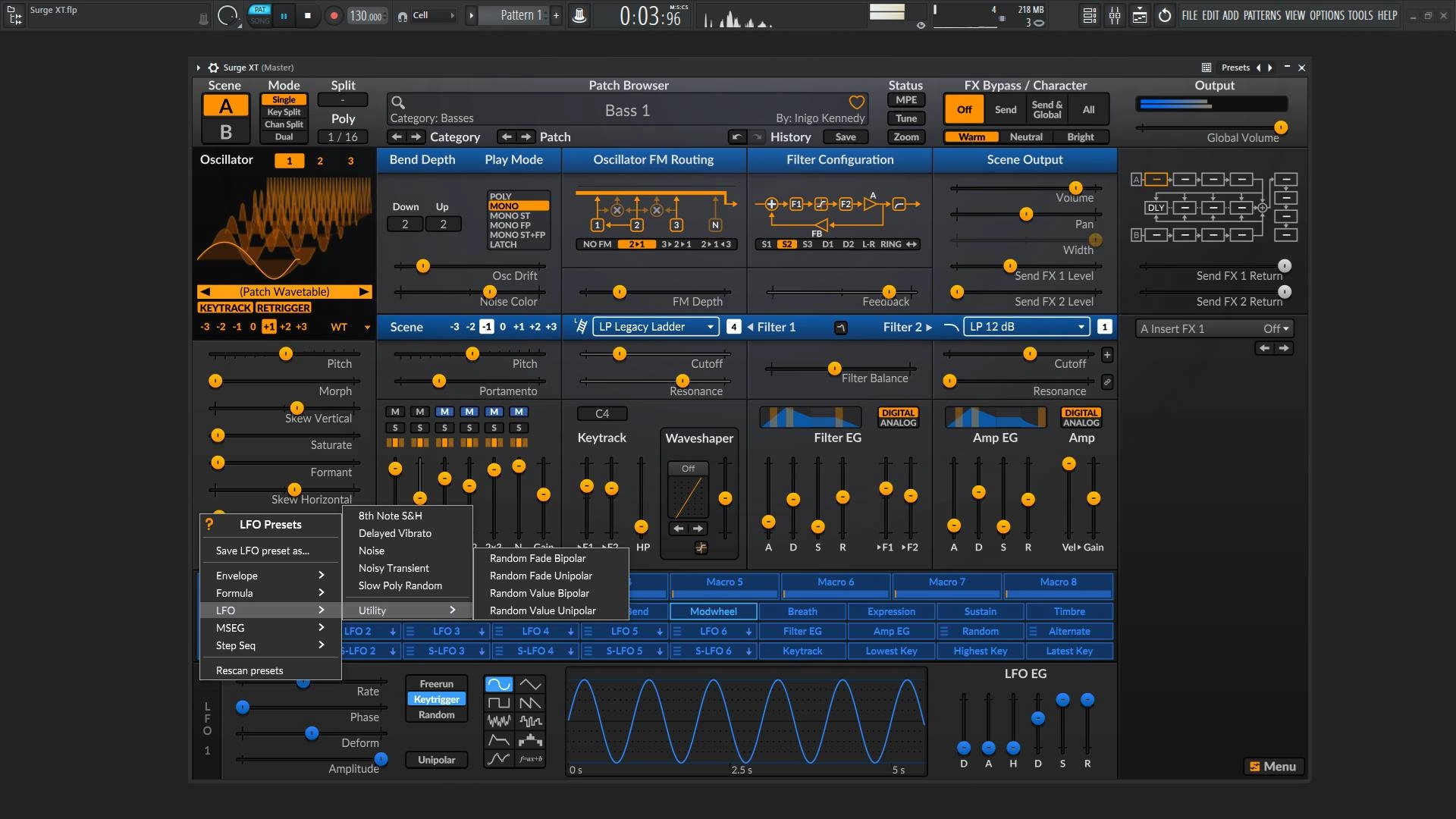Click the Tune status button

click(906, 118)
